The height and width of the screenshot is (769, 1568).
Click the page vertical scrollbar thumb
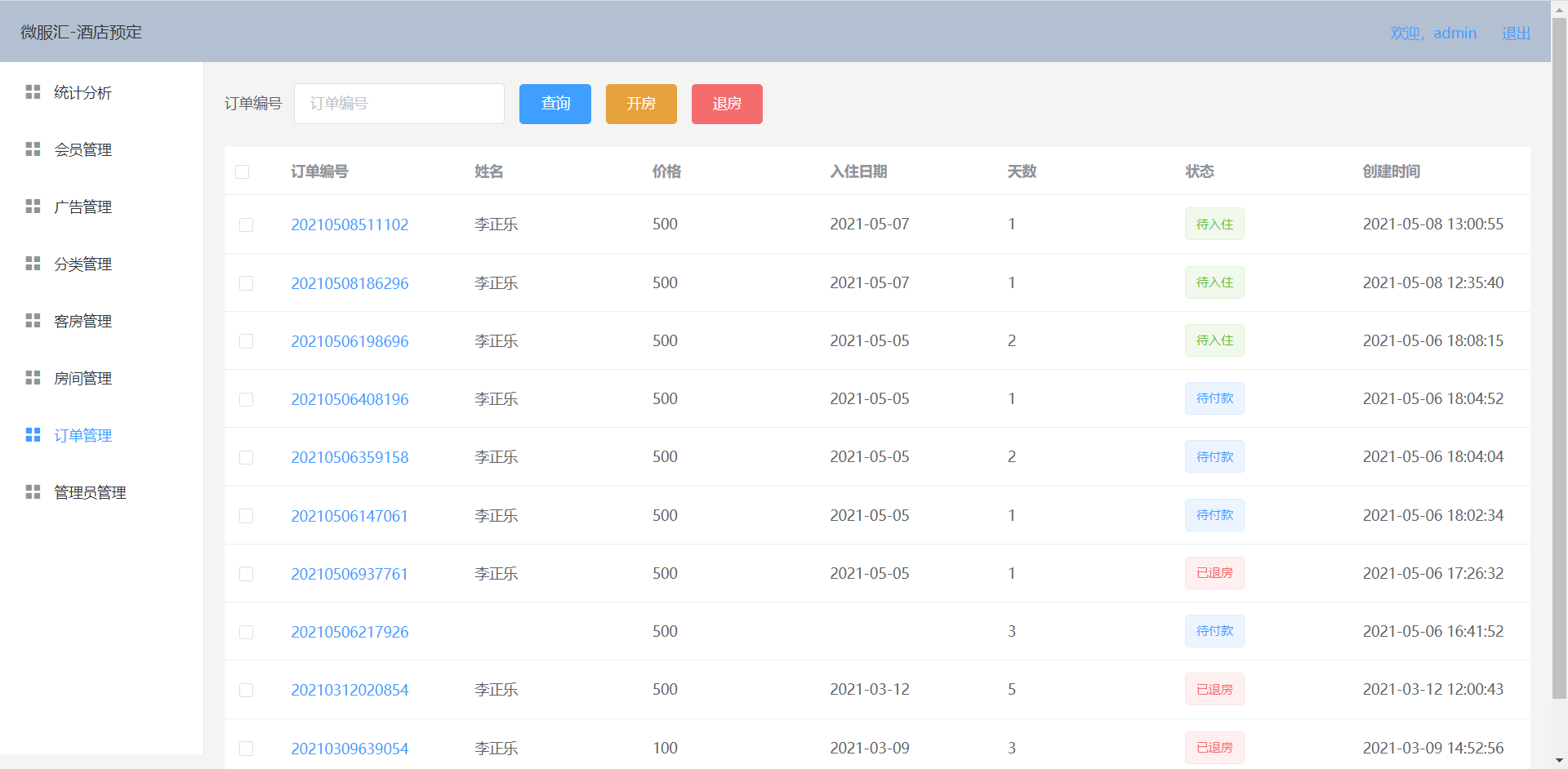pos(1559,359)
